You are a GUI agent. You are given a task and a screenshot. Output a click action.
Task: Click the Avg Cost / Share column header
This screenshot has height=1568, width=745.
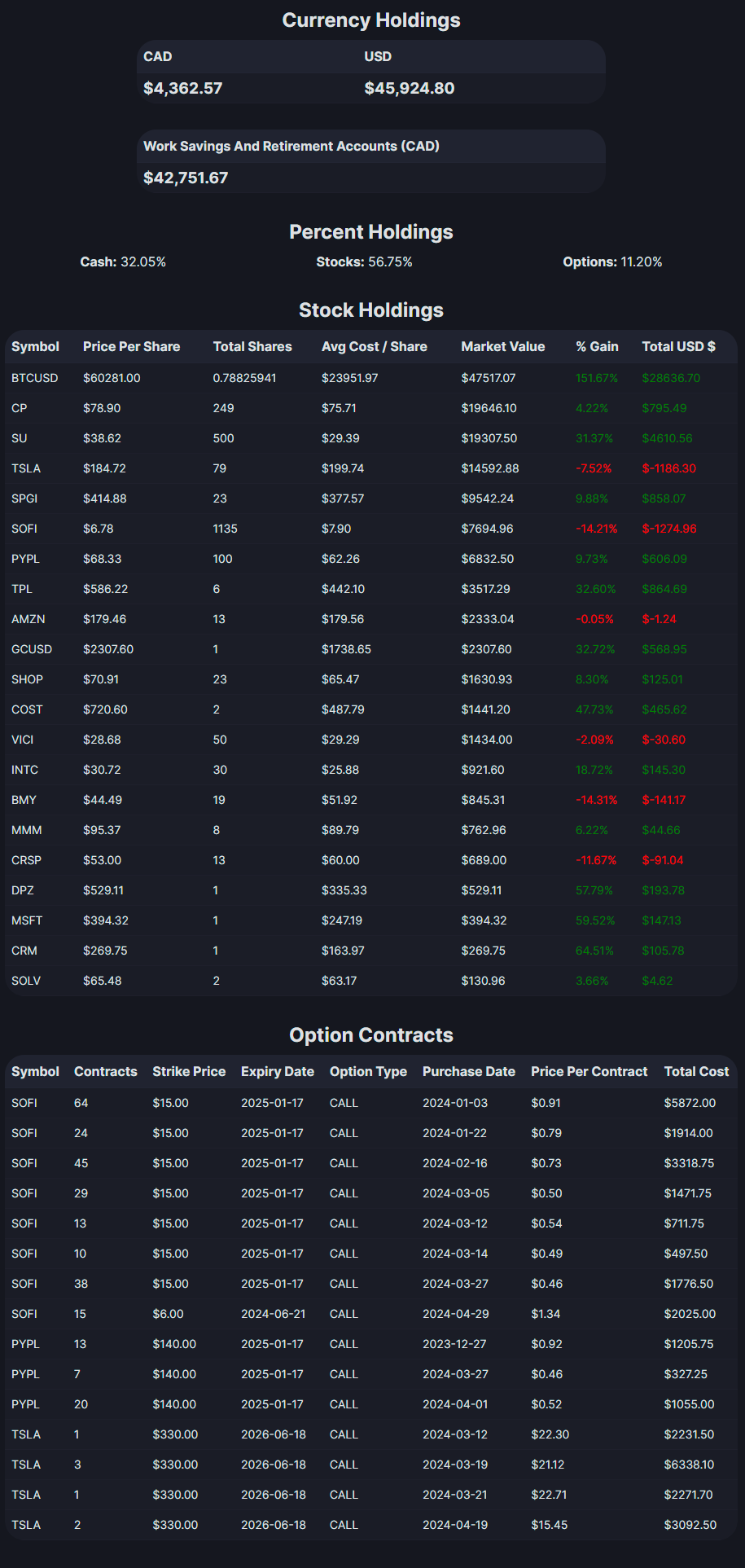(x=375, y=347)
